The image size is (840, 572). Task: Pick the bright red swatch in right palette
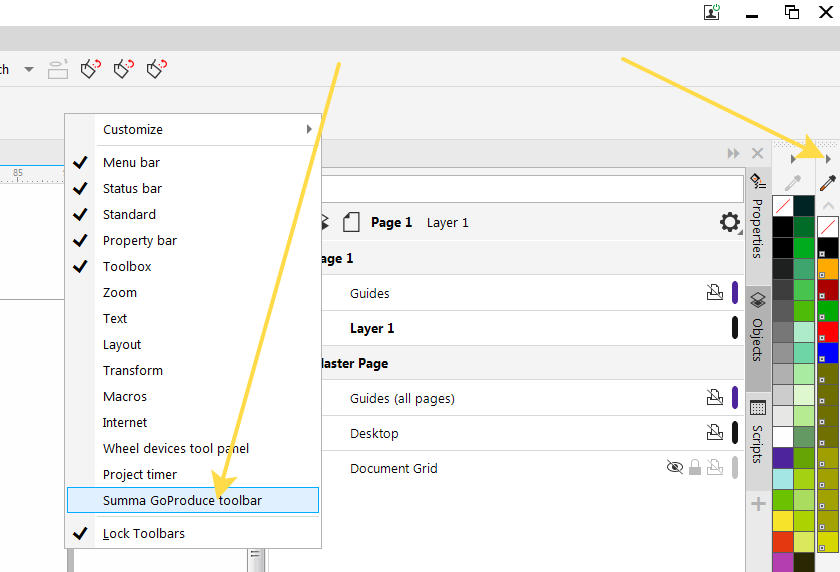(828, 332)
